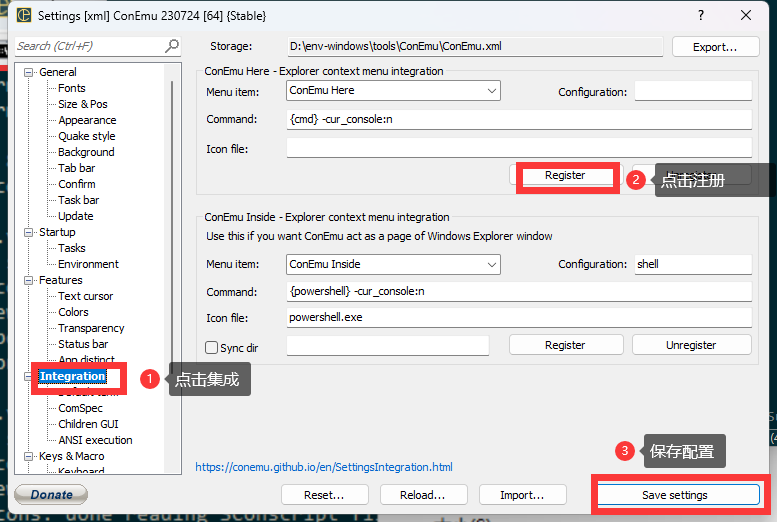Click the Save settings button
Screen dimensions: 777x522
tap(678, 495)
